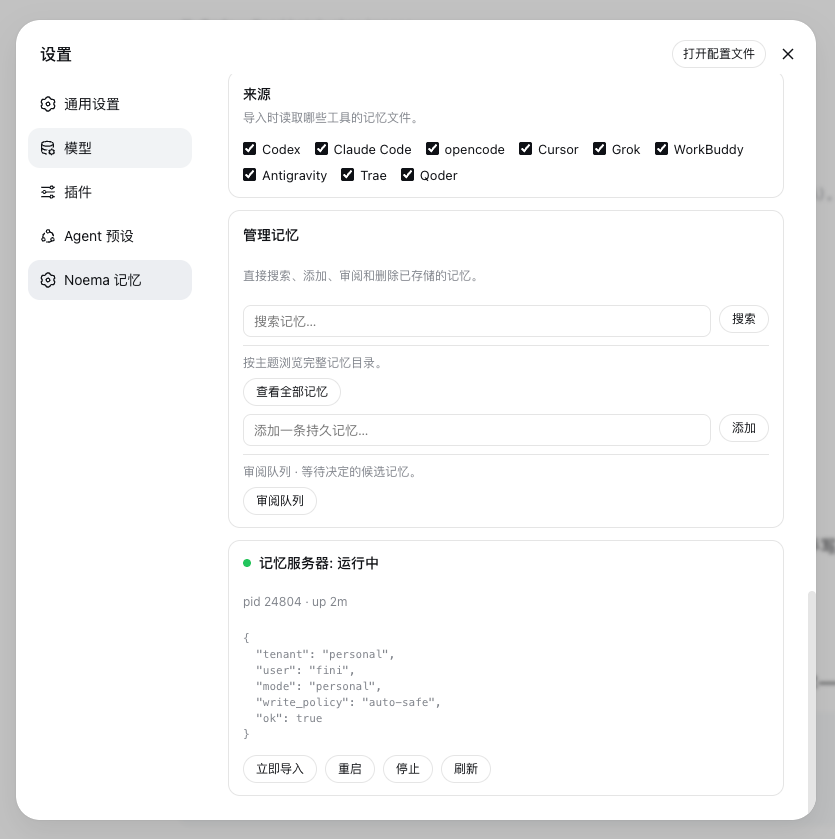Viewport: 835px width, 839px height.
Task: Restart the memory server with 重启
Action: click(350, 769)
